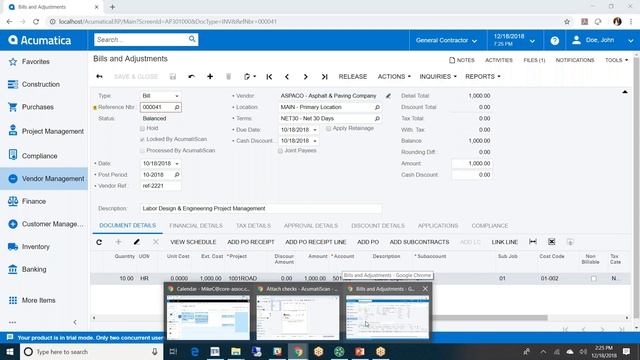Screen dimensions: 640x360
Task: Open the Banking workspace
Action: click(34, 269)
